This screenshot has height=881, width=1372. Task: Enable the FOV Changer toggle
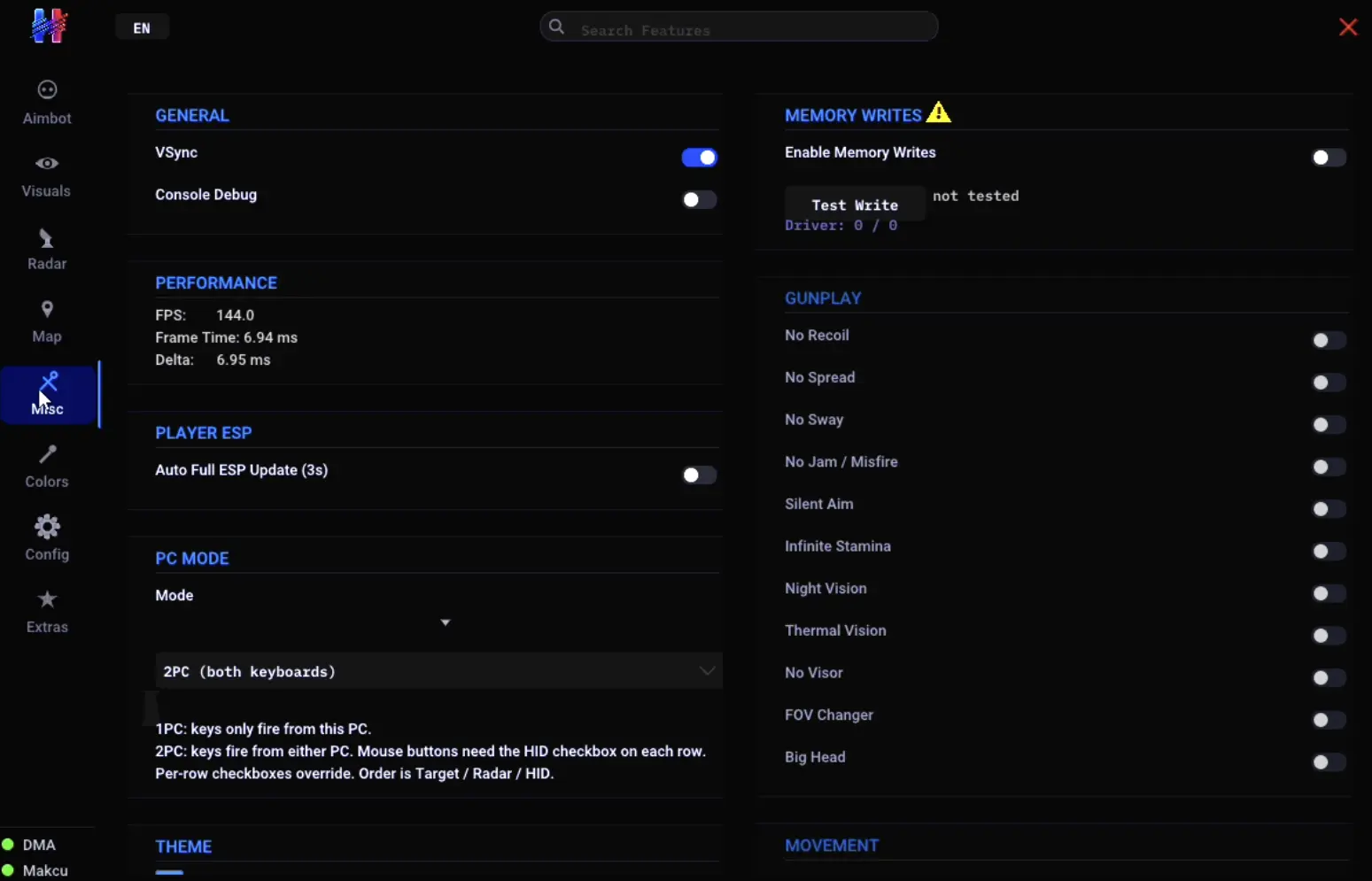click(1329, 720)
